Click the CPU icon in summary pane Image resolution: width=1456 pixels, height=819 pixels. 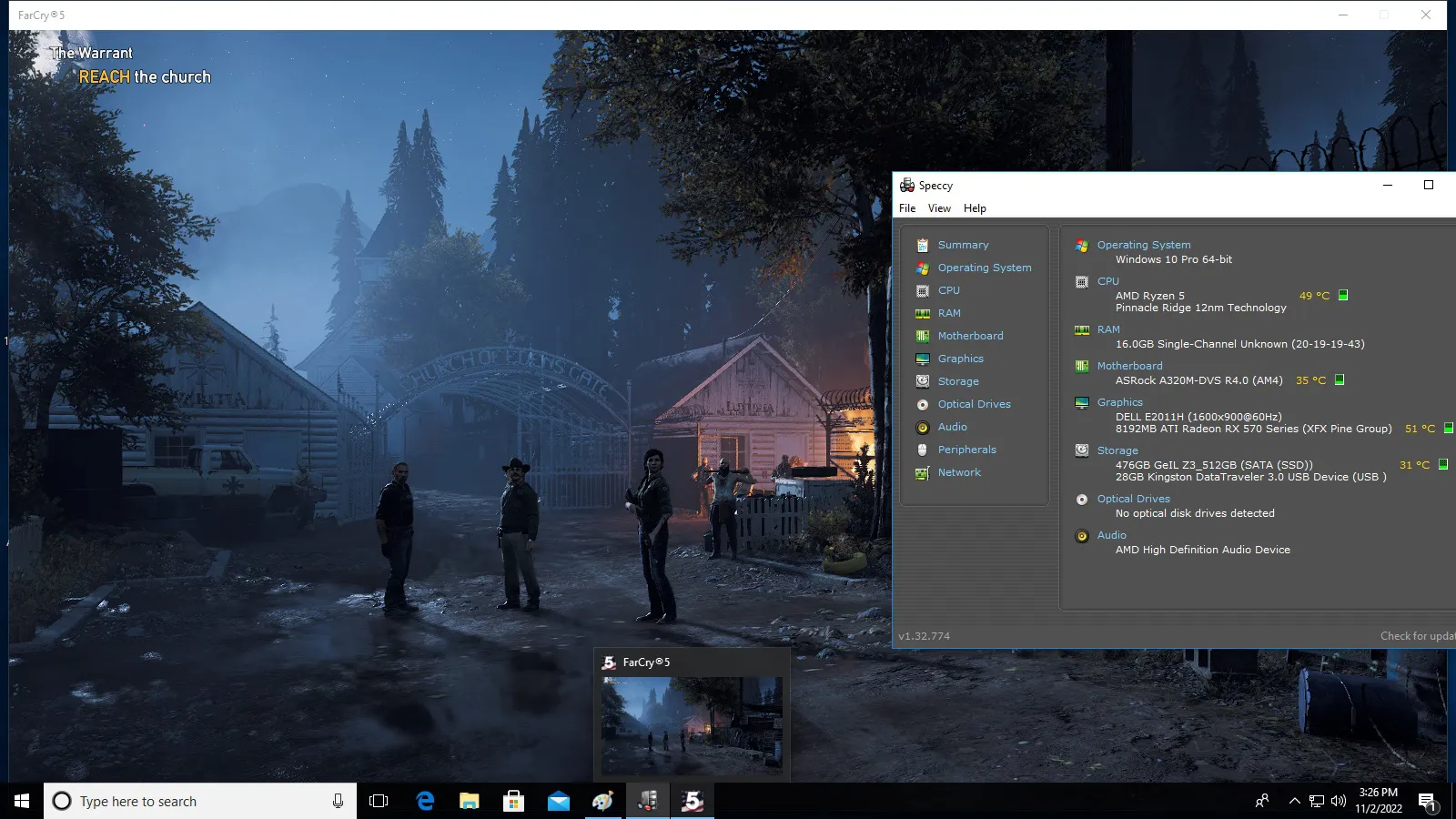[1082, 281]
